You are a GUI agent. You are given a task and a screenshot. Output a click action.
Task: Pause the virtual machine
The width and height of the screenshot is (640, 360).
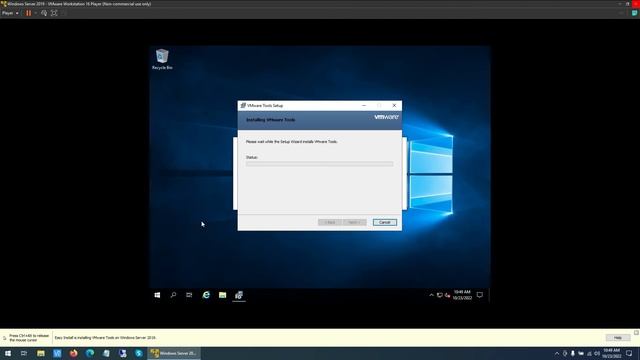[29, 13]
